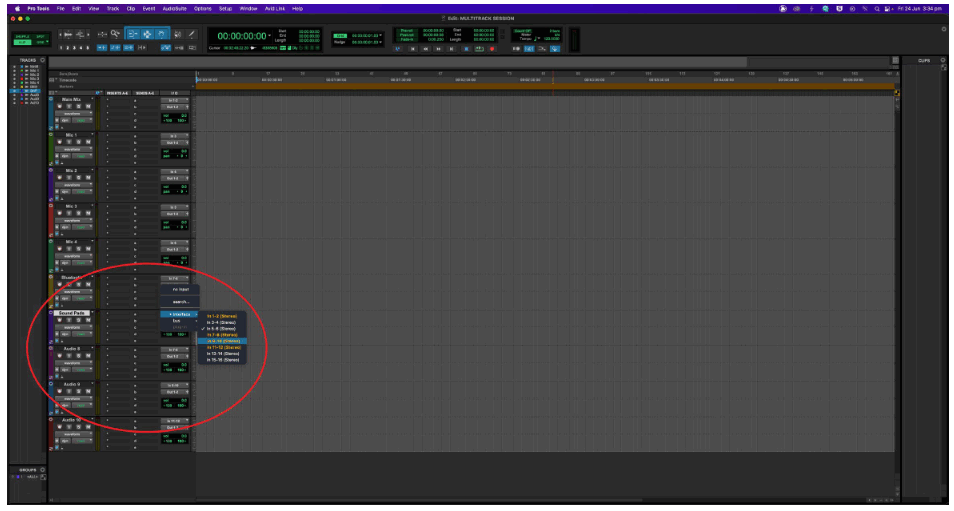The height and width of the screenshot is (511, 954).
Task: Click the transport Rewind button
Action: pos(426,49)
